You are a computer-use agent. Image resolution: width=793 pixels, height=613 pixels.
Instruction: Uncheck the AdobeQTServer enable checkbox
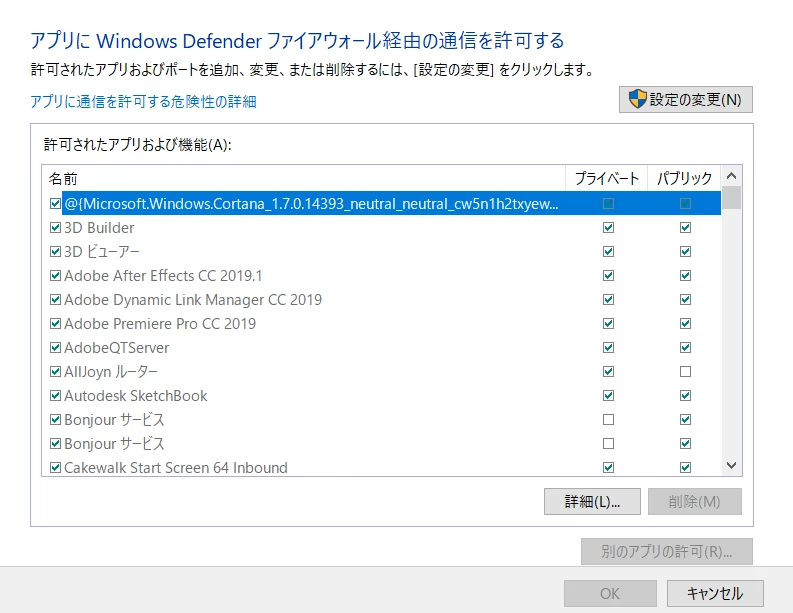pyautogui.click(x=56, y=347)
